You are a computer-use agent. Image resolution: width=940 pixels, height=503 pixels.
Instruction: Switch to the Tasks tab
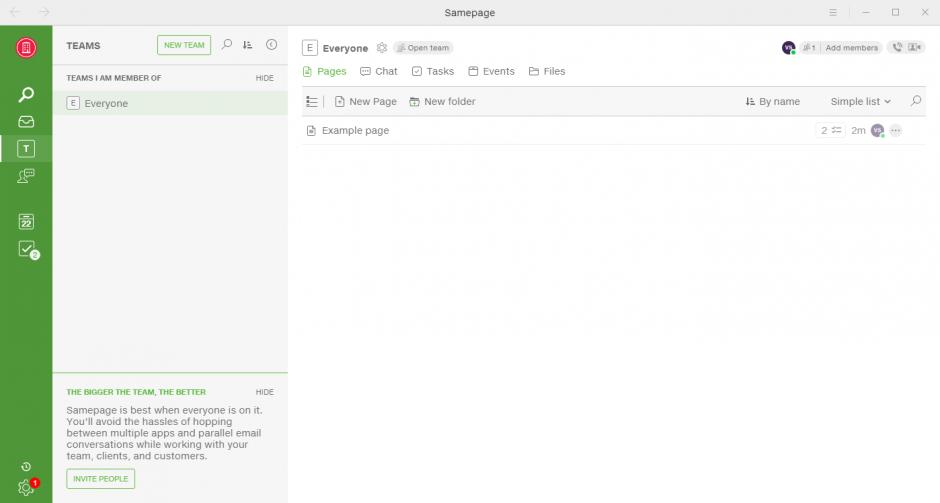pos(433,71)
